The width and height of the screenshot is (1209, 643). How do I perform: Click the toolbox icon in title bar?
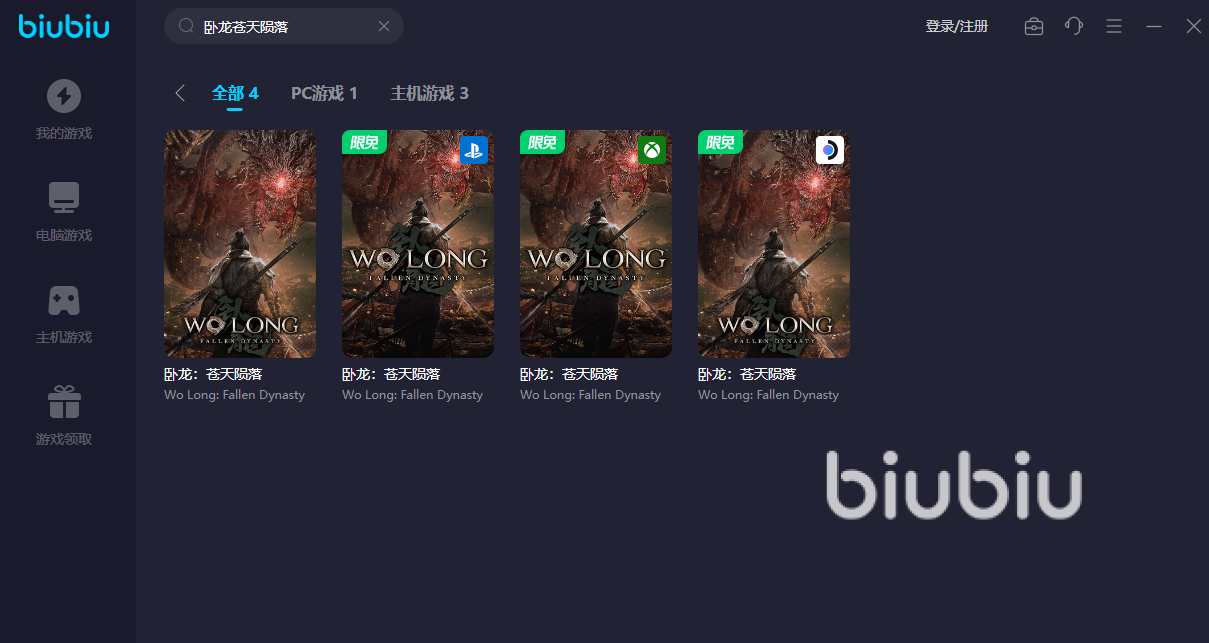[1034, 27]
